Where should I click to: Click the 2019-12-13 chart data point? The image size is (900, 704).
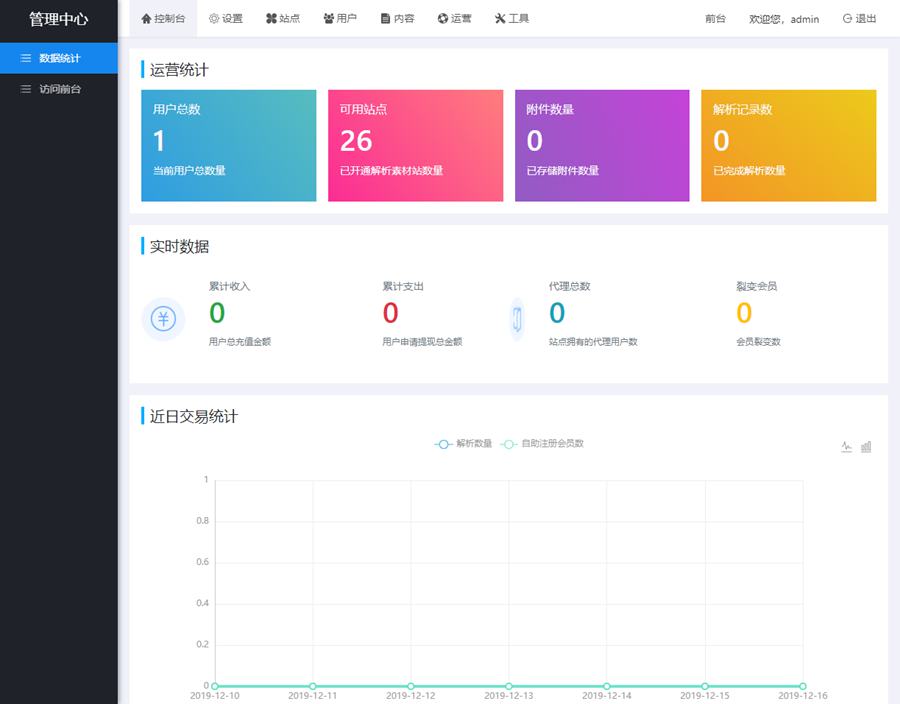(509, 686)
